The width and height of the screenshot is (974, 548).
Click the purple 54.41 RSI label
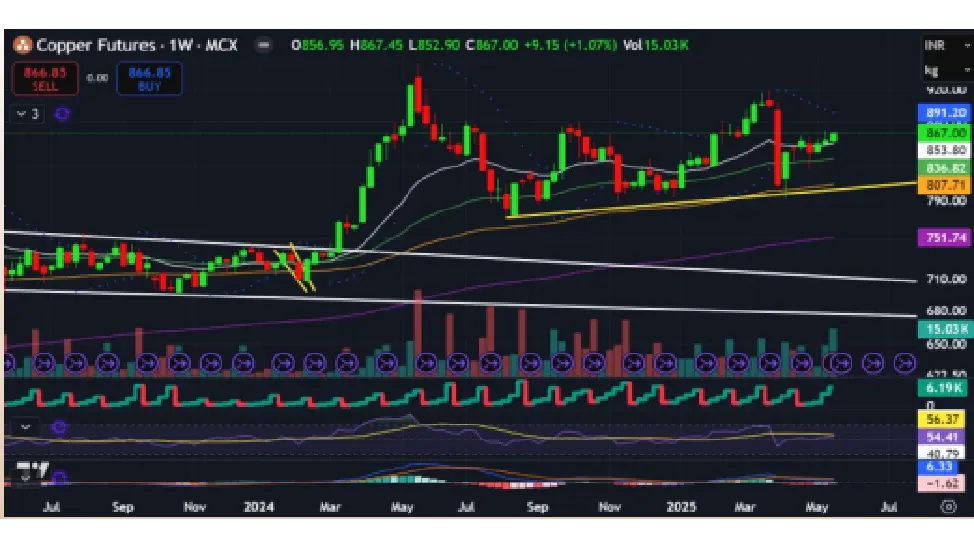click(942, 437)
